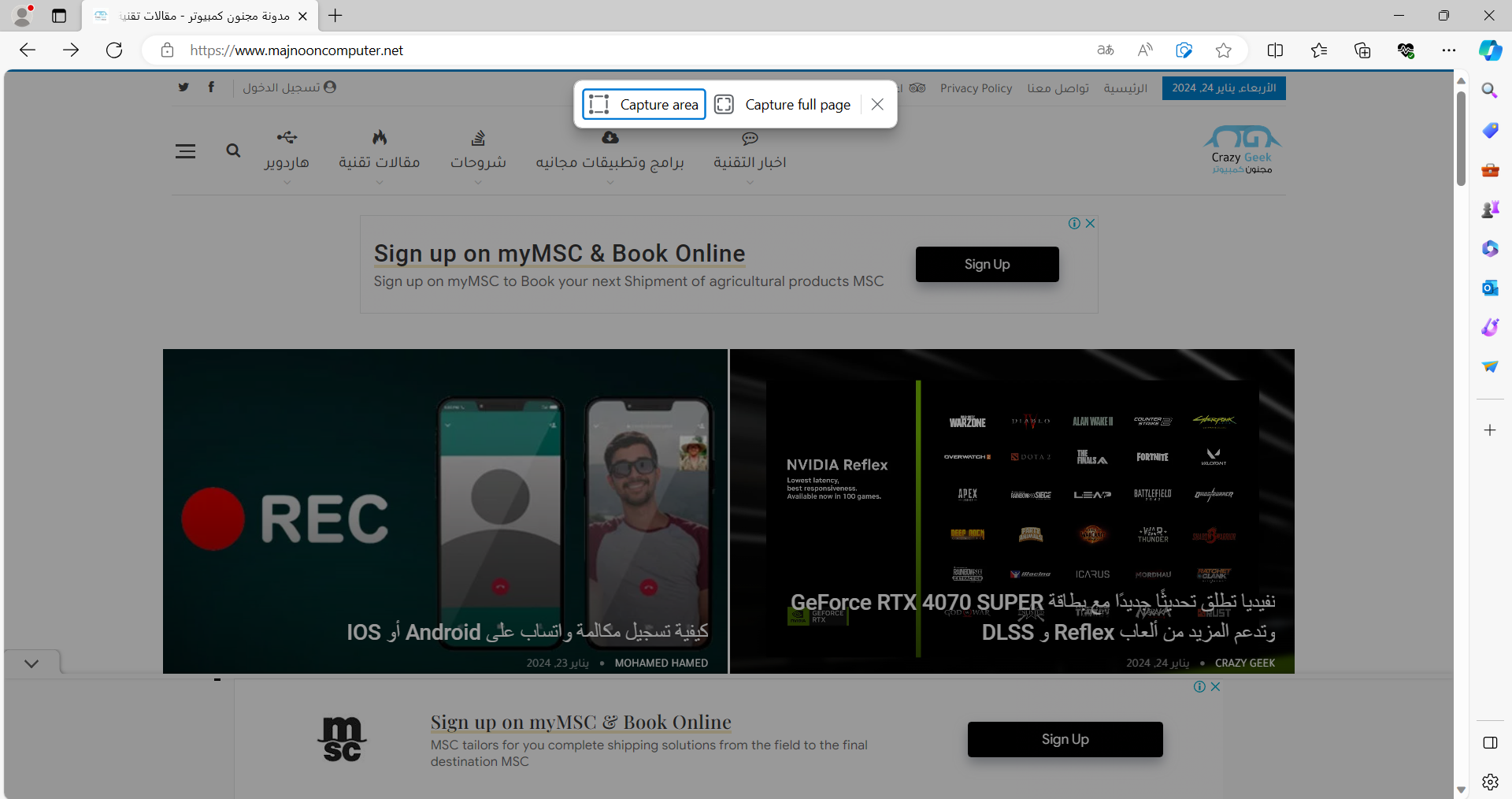Choose Capture full page option
Image resolution: width=1512 pixels, height=799 pixels.
(x=784, y=104)
